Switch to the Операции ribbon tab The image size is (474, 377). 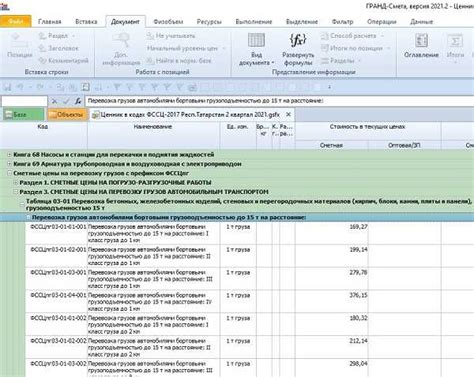382,22
